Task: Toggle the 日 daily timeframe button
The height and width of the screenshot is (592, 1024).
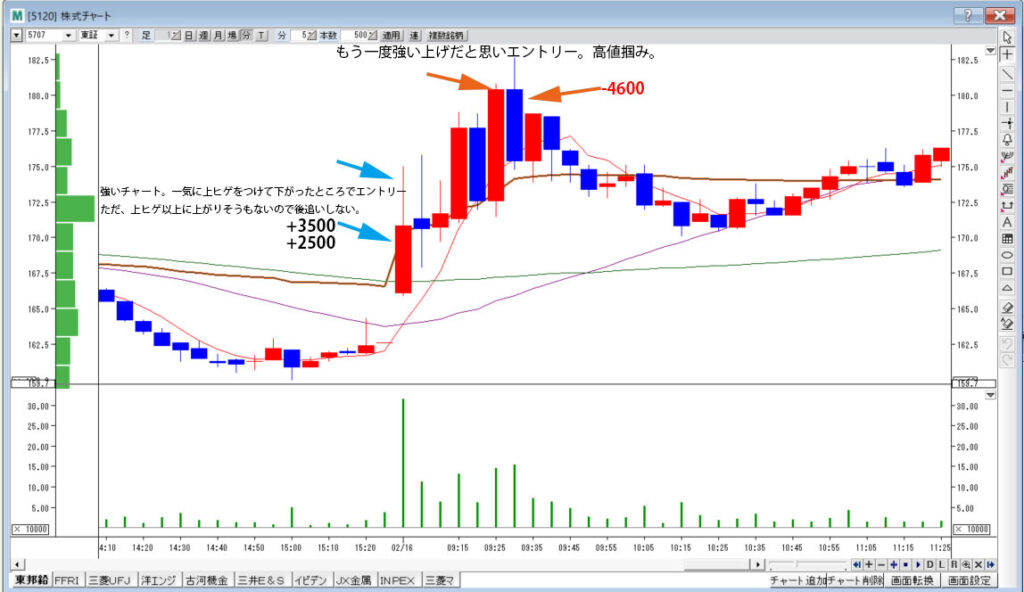Action: (189, 35)
